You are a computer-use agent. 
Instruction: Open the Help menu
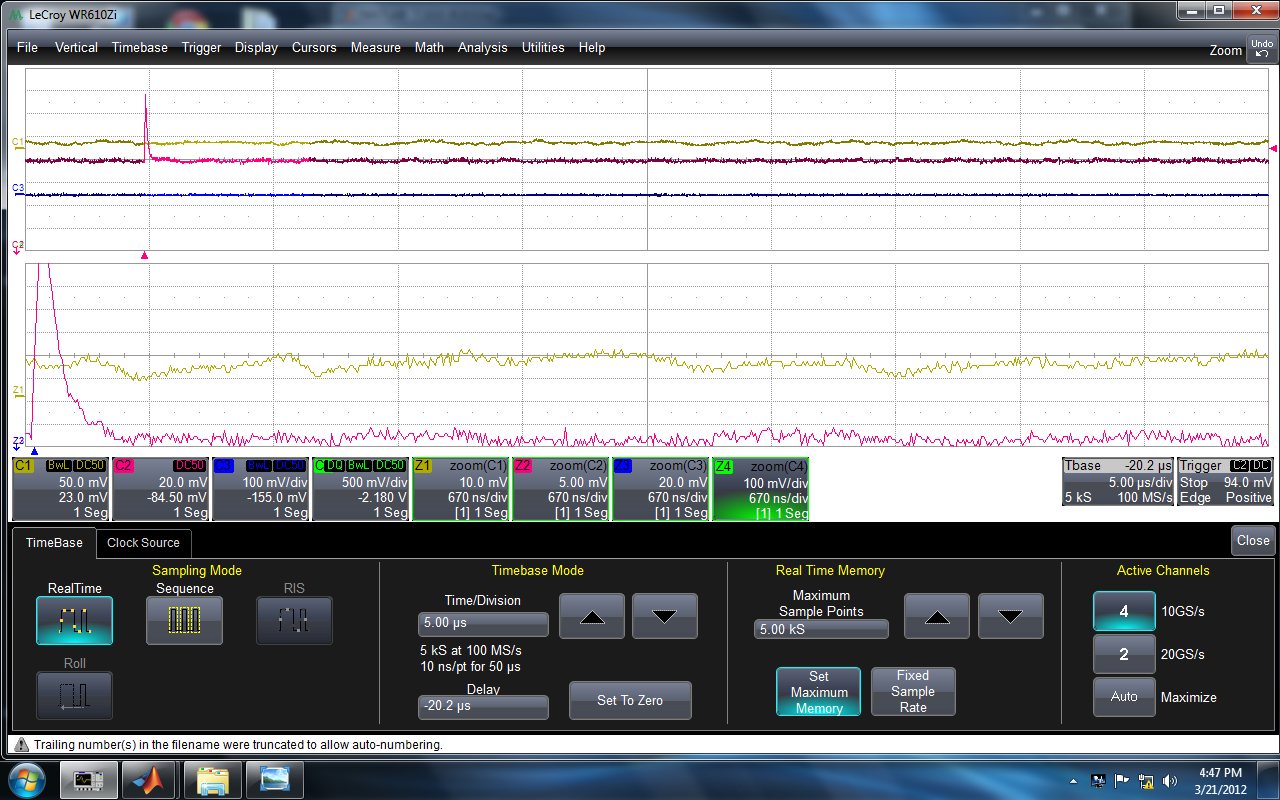coord(592,48)
